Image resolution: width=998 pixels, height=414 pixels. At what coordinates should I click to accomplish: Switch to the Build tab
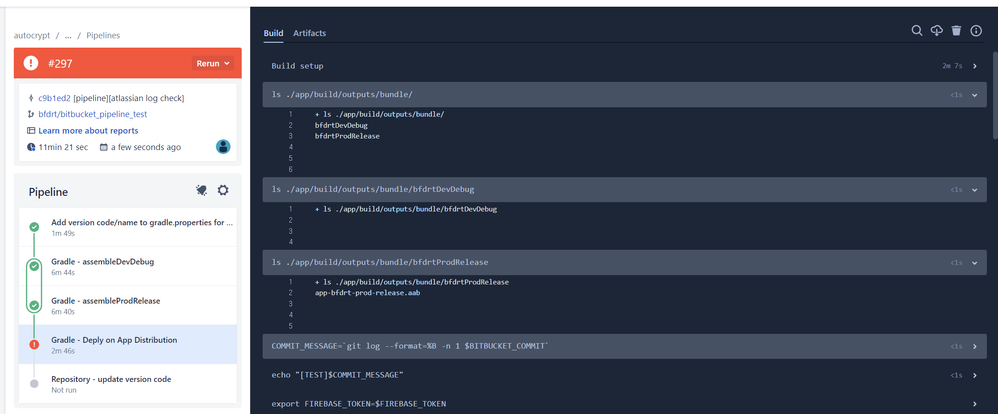[x=274, y=33]
